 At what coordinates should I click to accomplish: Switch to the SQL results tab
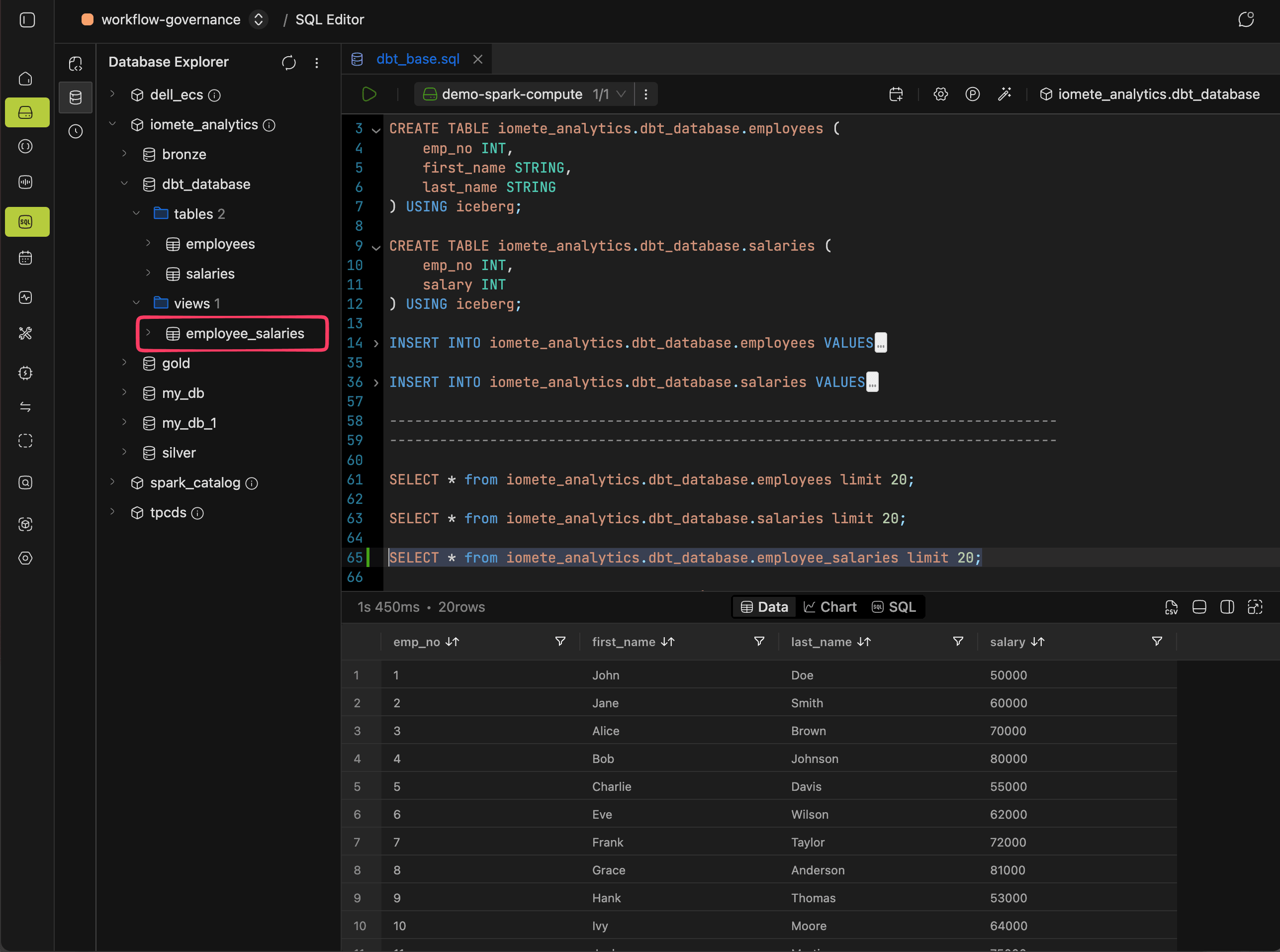pyautogui.click(x=894, y=607)
